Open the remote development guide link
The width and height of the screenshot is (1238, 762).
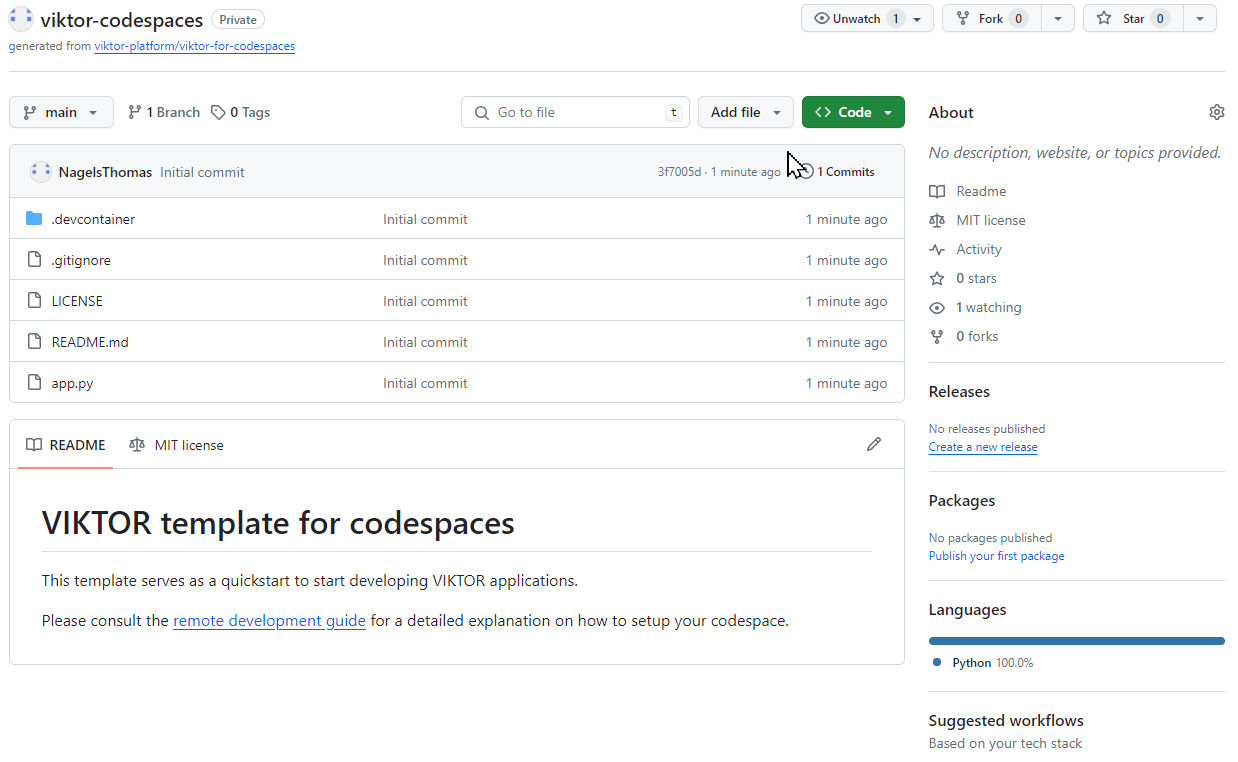click(x=269, y=621)
